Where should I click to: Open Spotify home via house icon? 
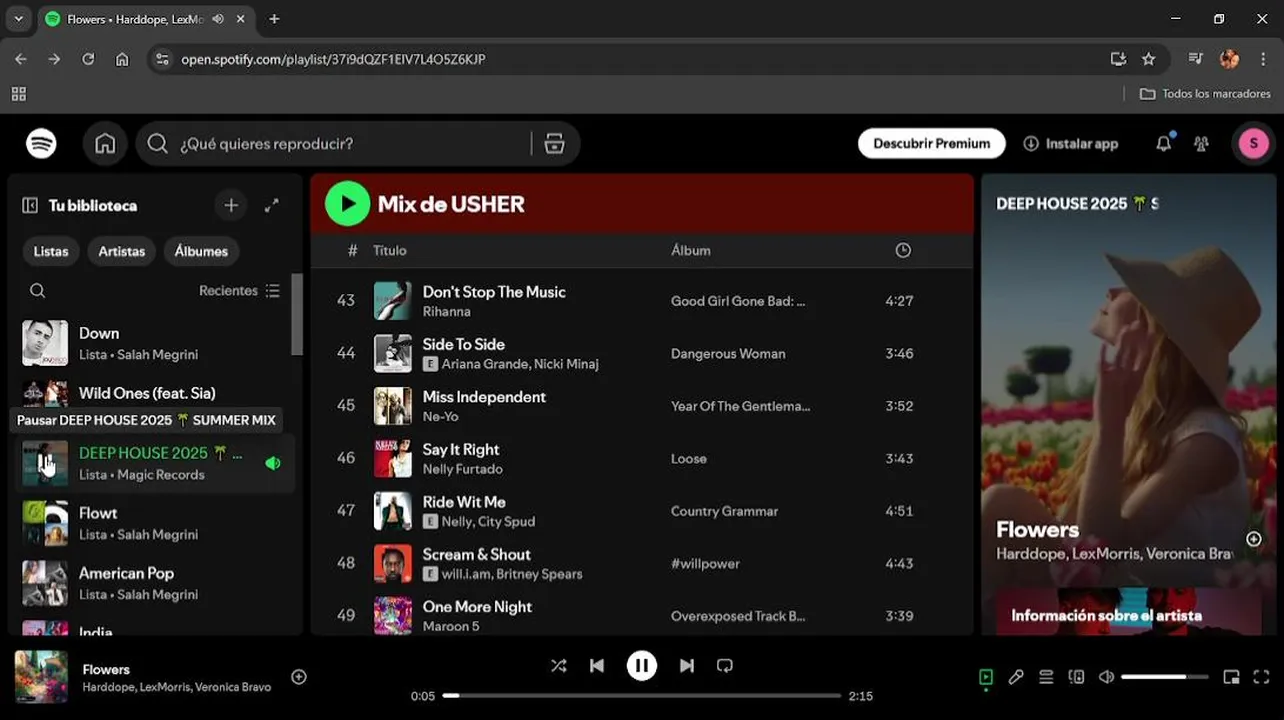tap(105, 144)
